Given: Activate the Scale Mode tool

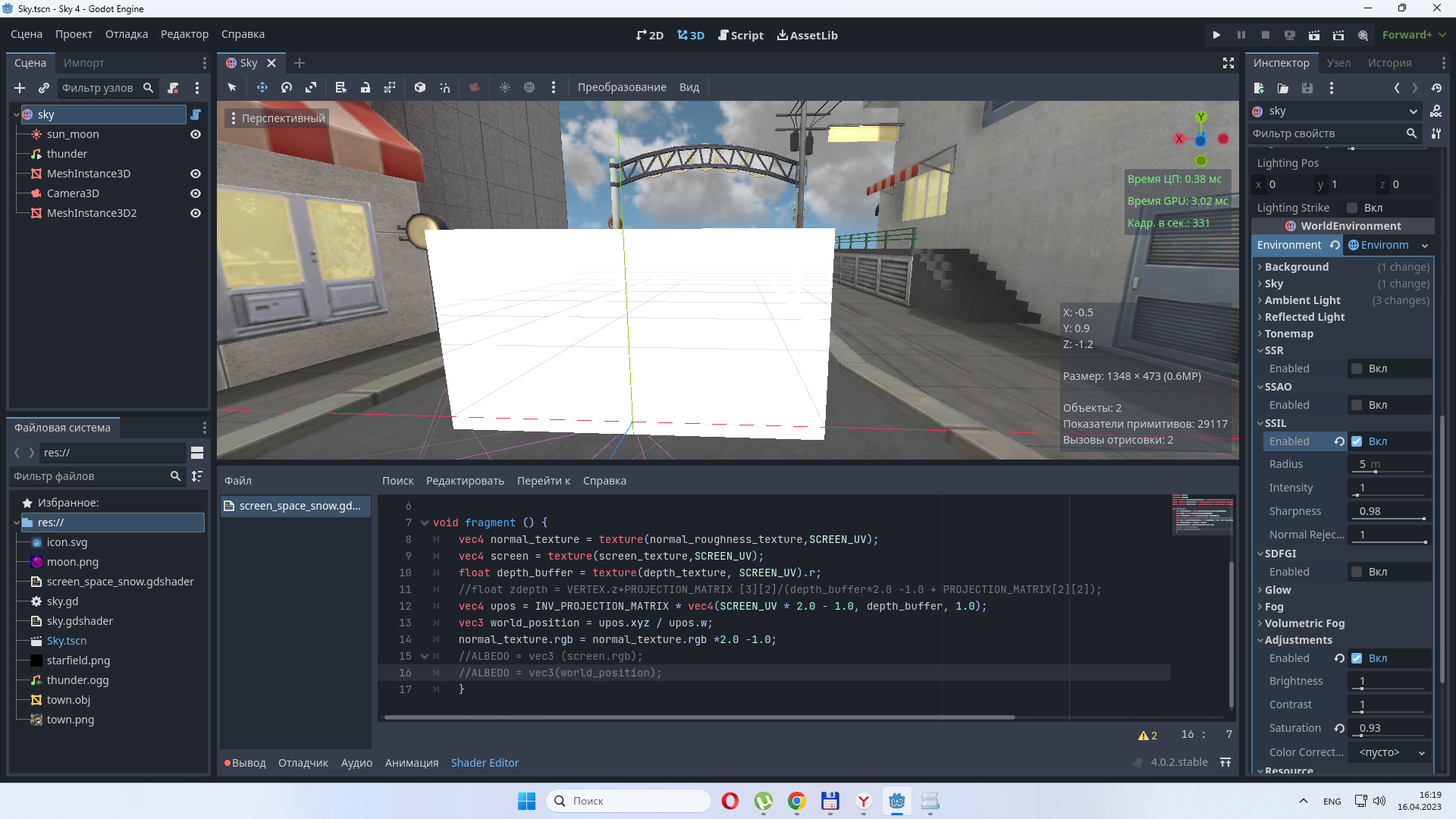Looking at the screenshot, I should (311, 87).
